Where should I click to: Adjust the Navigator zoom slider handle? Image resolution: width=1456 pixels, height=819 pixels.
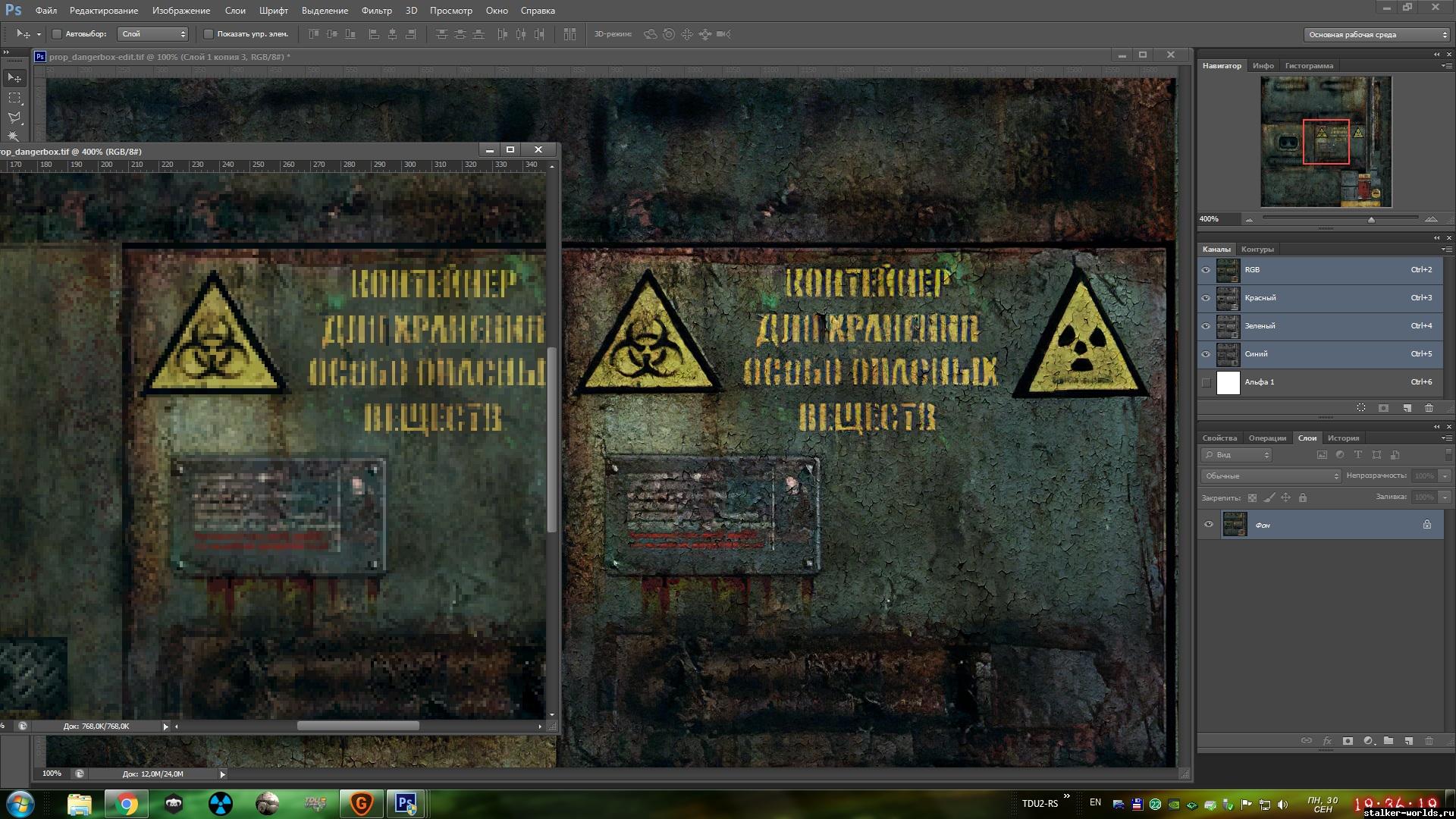click(x=1371, y=220)
